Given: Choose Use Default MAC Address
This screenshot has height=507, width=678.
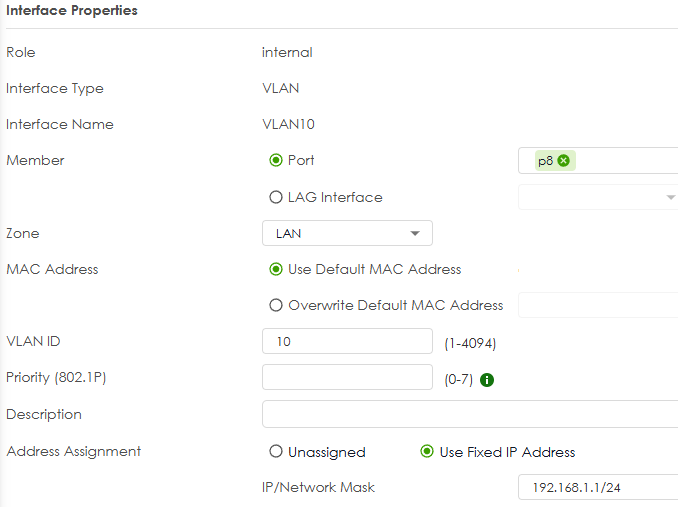Looking at the screenshot, I should click(x=276, y=269).
